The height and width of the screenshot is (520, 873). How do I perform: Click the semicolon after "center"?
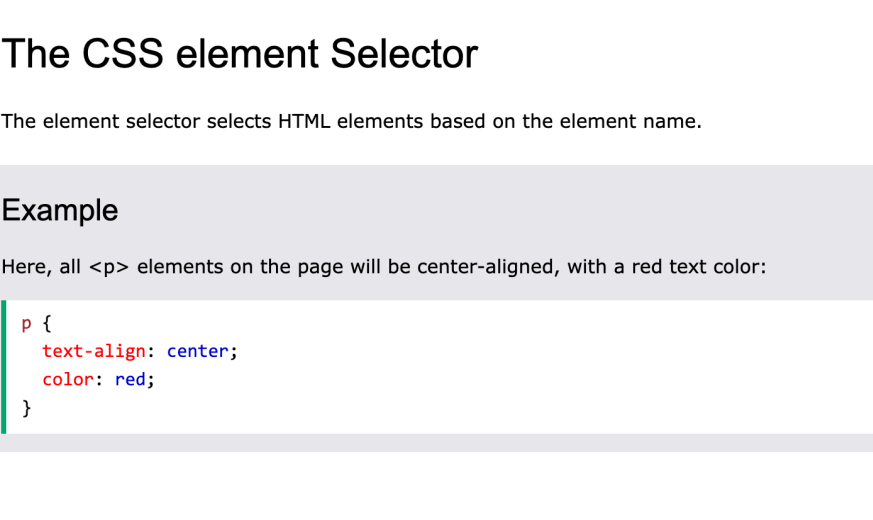pos(234,352)
